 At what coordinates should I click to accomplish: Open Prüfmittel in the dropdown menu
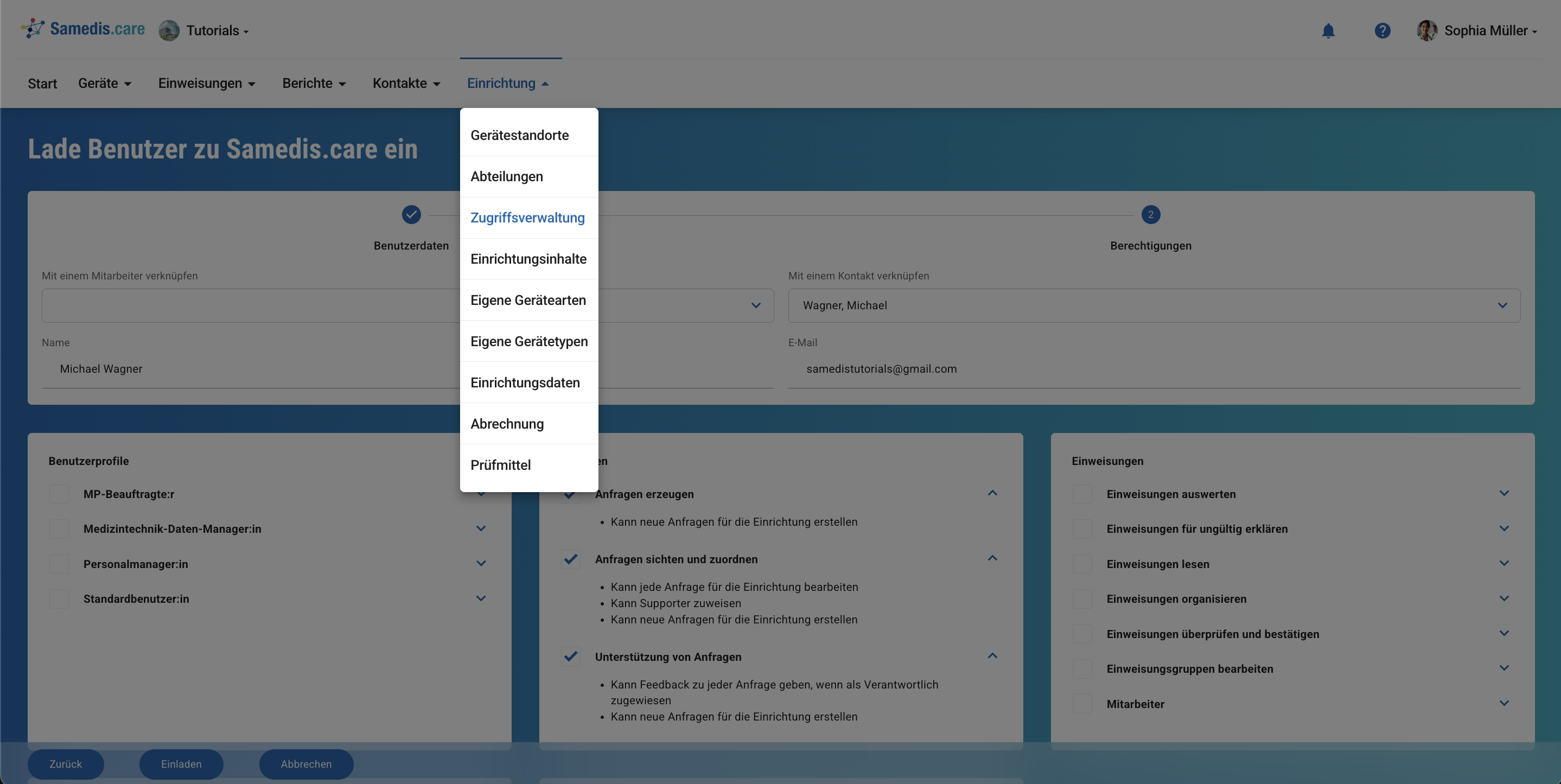click(x=501, y=465)
